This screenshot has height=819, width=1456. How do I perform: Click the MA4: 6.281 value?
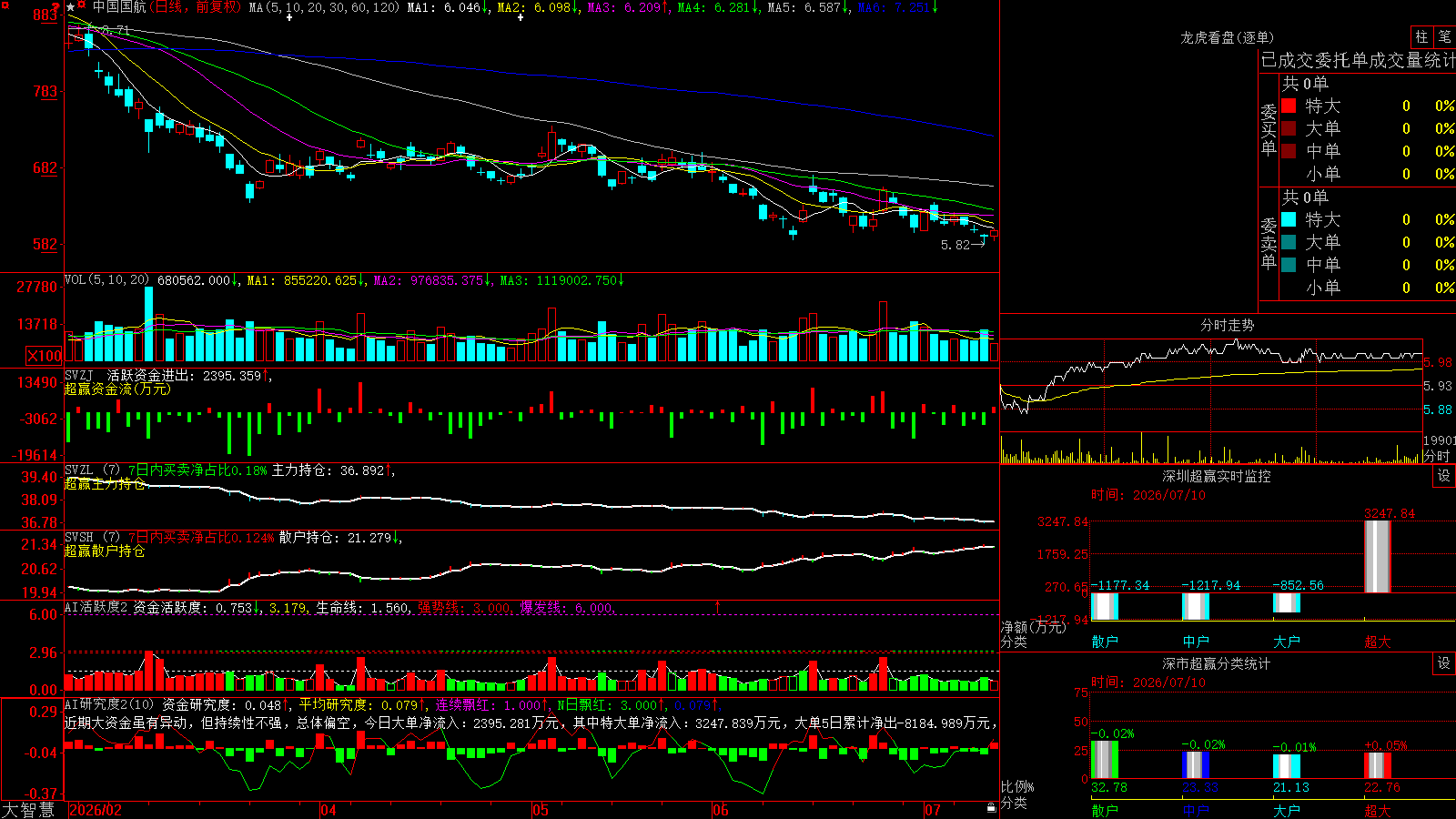tap(718, 7)
